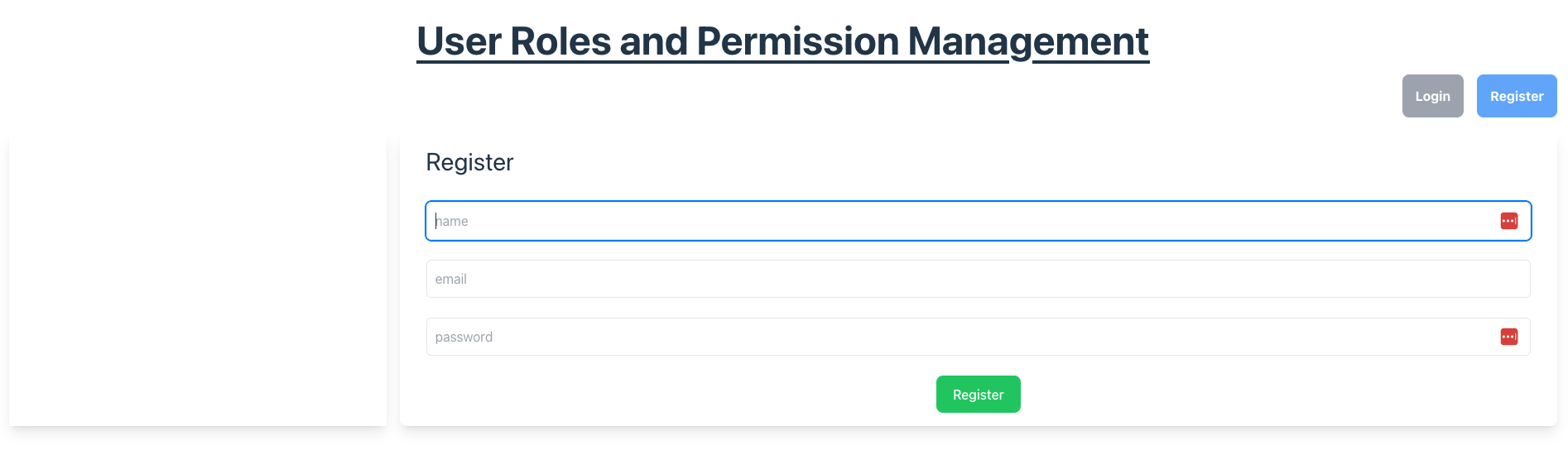
Task: Click the underlined page title link
Action: [782, 41]
